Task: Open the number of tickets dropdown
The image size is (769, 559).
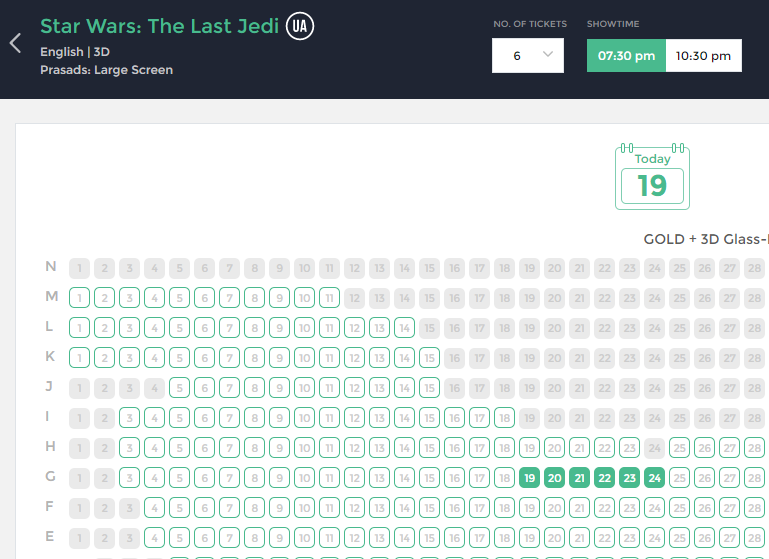Action: (528, 56)
